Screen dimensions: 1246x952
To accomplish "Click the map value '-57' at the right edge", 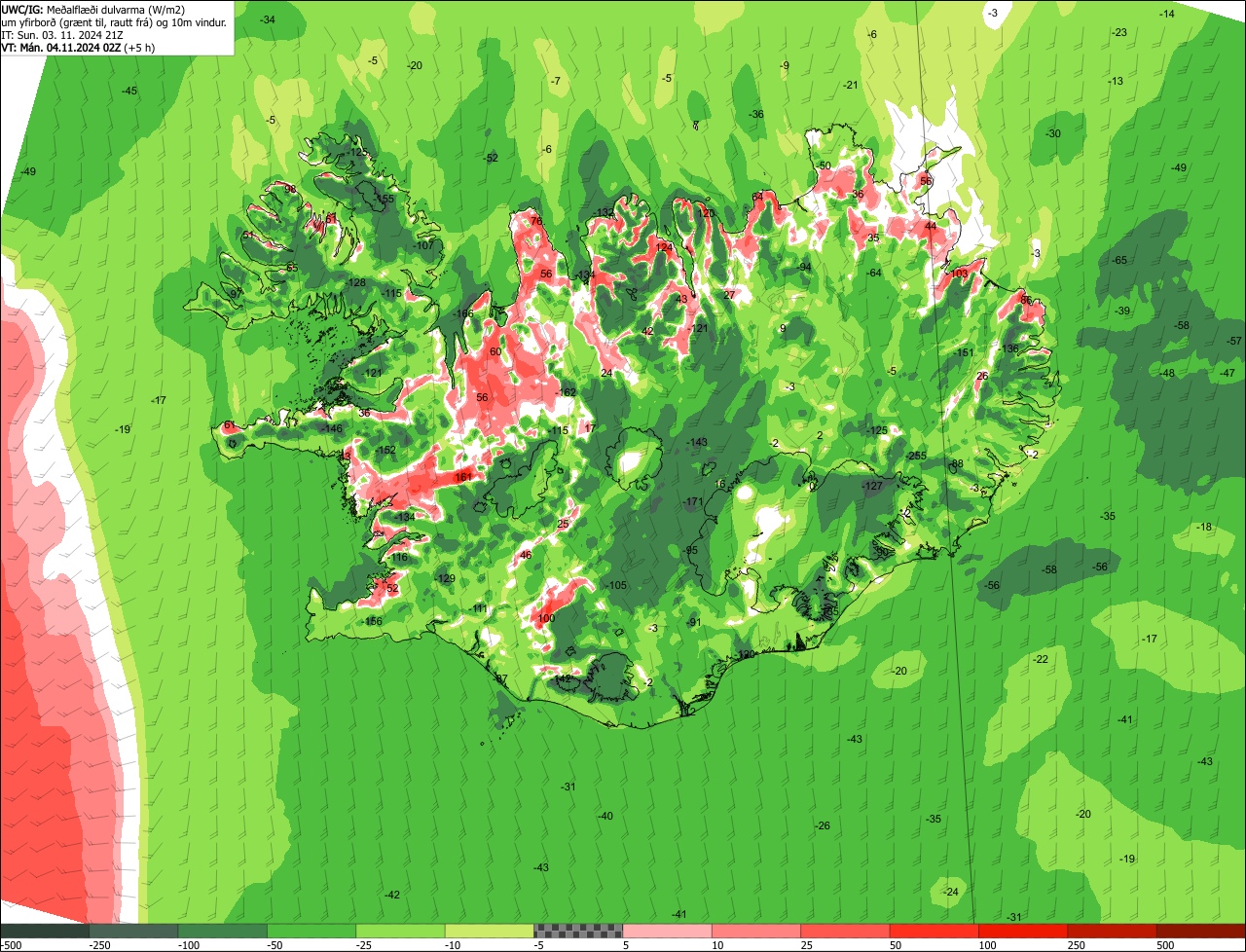I will pyautogui.click(x=1234, y=341).
